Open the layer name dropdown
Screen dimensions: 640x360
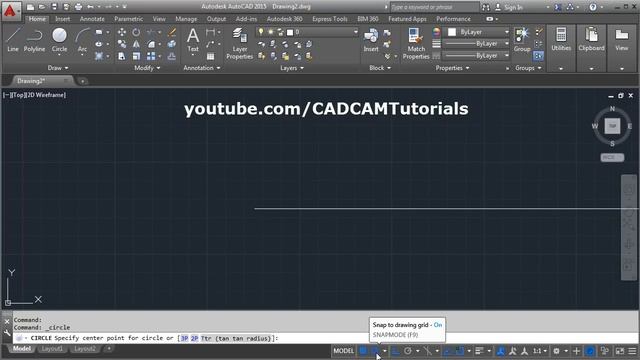pyautogui.click(x=356, y=32)
